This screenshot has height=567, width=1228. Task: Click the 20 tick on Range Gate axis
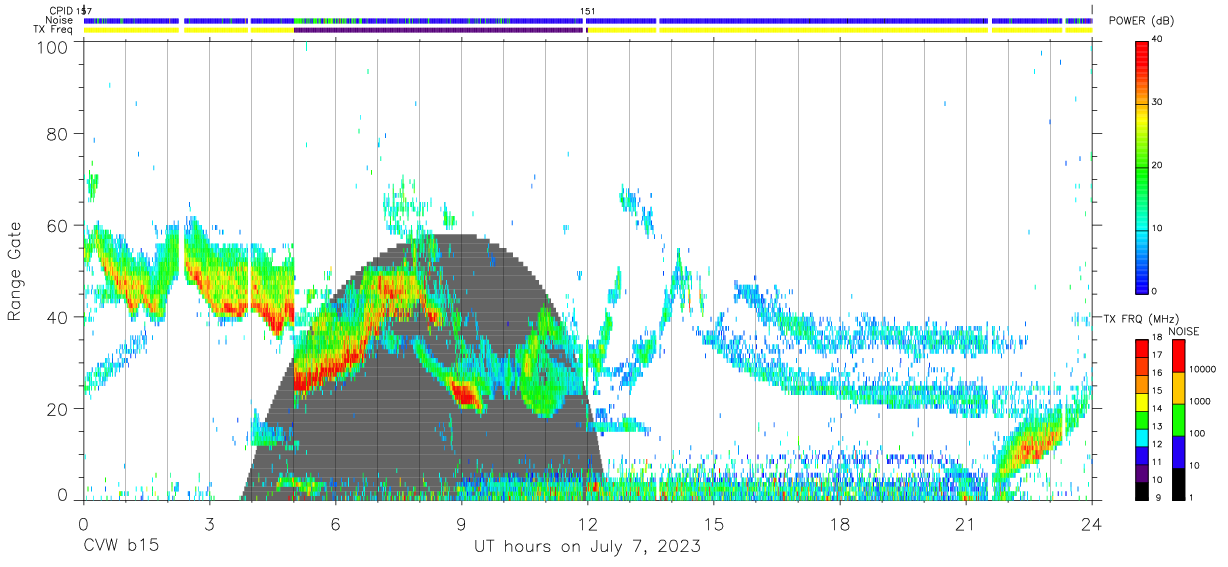pyautogui.click(x=57, y=409)
